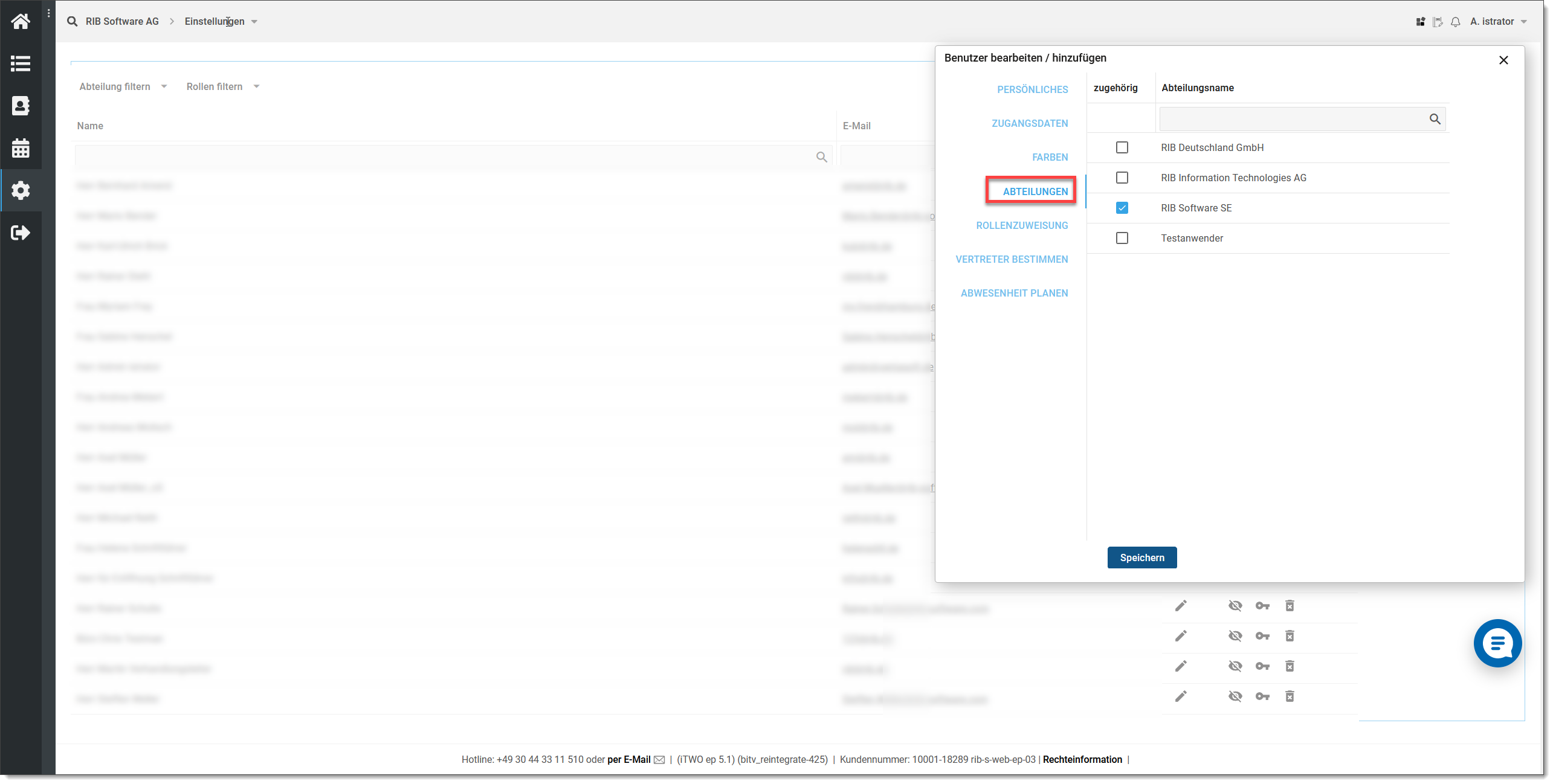1553x784 pixels.
Task: Switch to PERSÖNLICHES tab
Action: click(x=1032, y=89)
